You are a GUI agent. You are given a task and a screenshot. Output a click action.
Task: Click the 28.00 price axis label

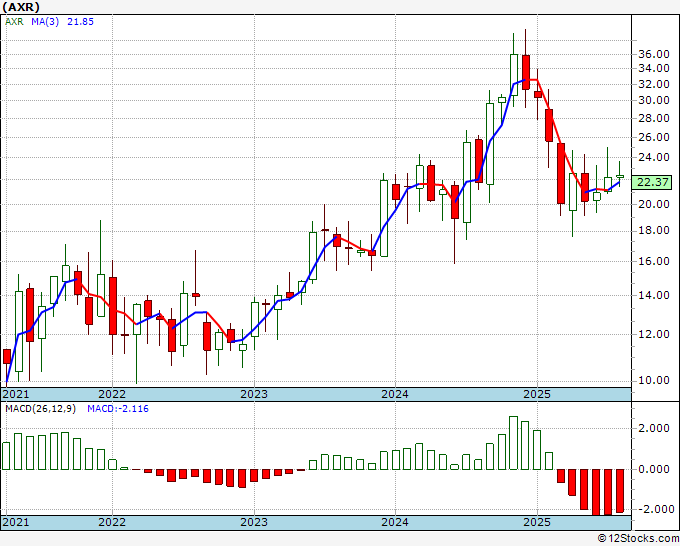tap(654, 118)
